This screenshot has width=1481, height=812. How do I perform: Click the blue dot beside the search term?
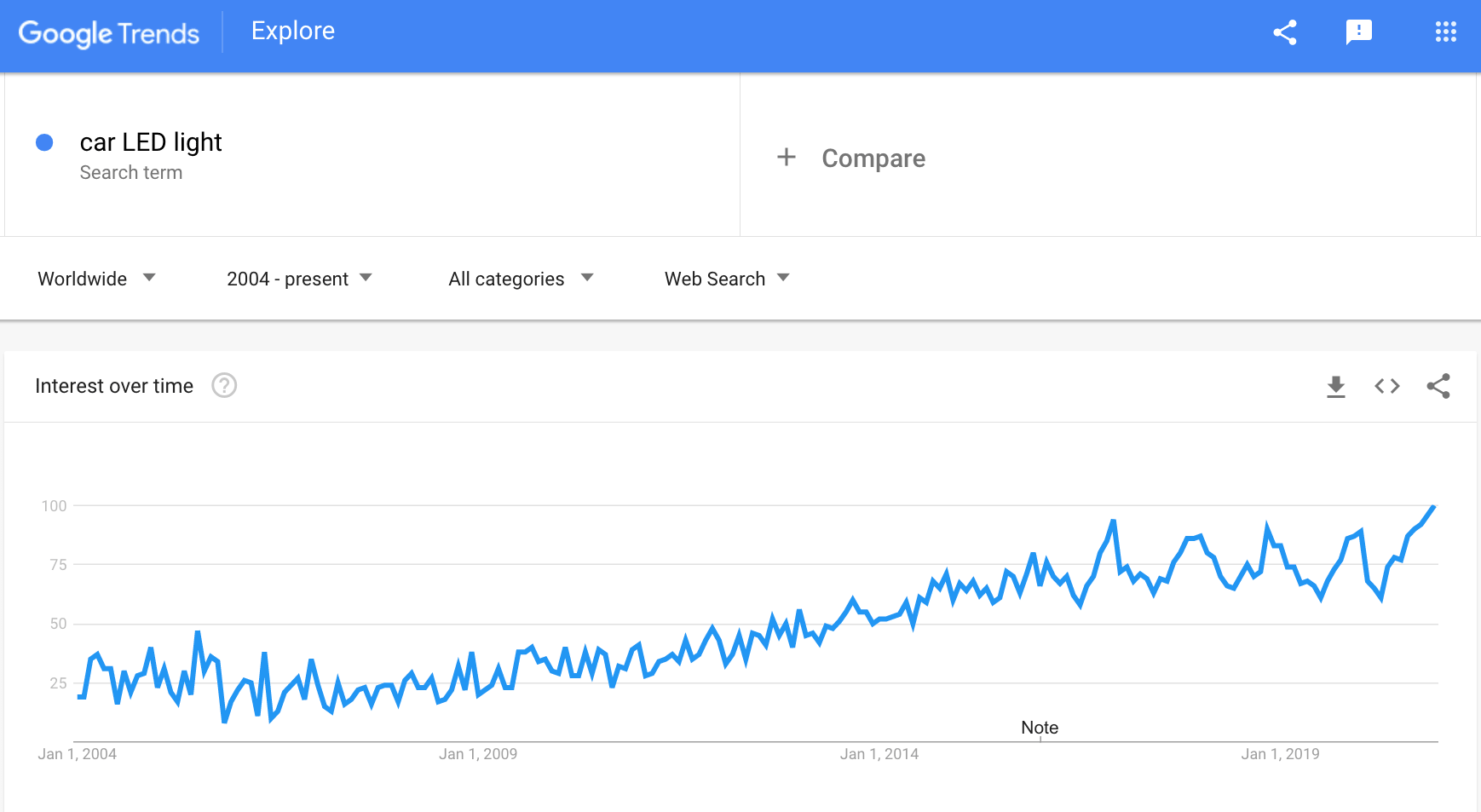tap(44, 142)
